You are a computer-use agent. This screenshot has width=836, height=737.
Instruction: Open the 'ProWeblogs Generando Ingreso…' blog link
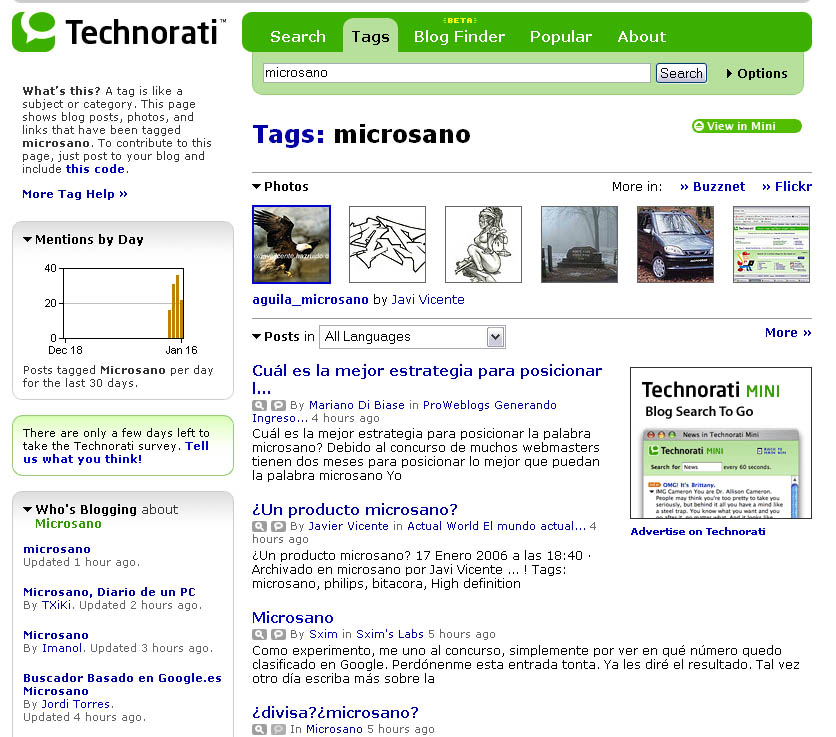pos(404,412)
